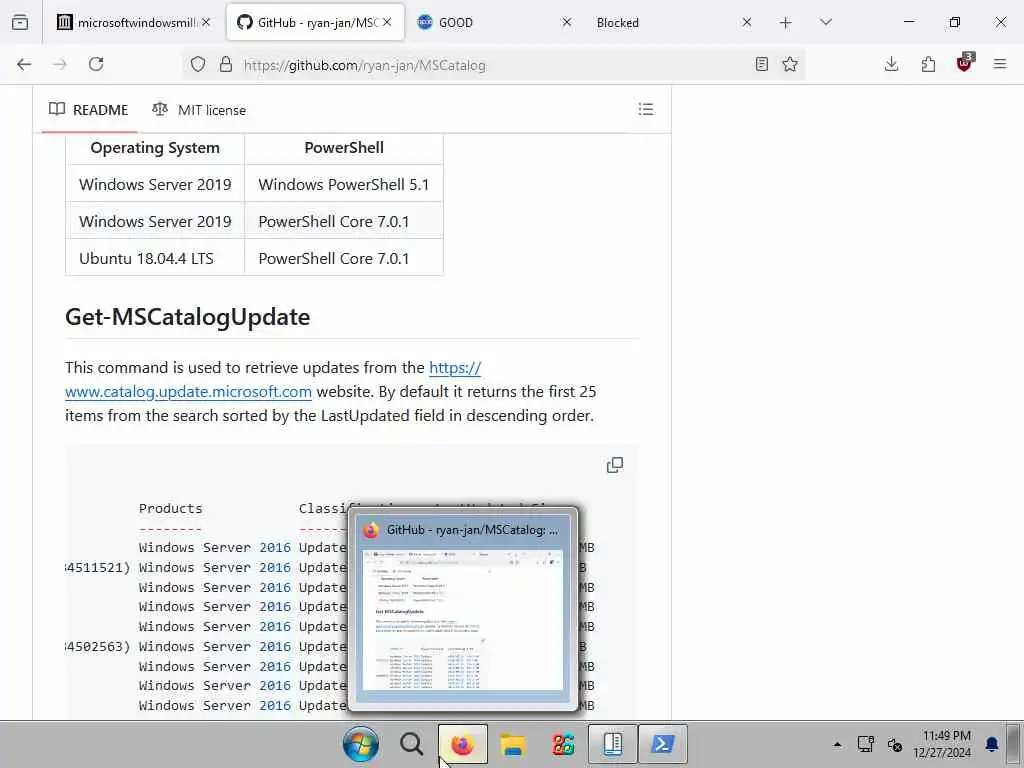Select the GitHub ryan-jan/MSCatalog tab
The height and width of the screenshot is (768, 1024).
pyautogui.click(x=315, y=22)
